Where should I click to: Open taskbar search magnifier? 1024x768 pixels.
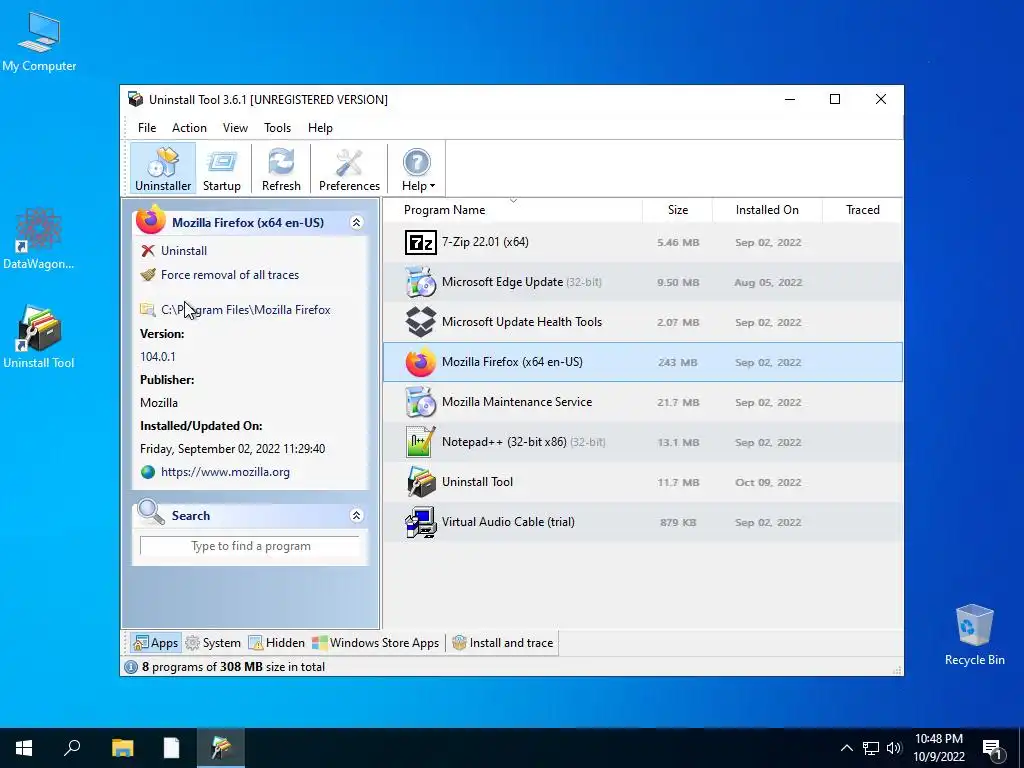coord(72,748)
